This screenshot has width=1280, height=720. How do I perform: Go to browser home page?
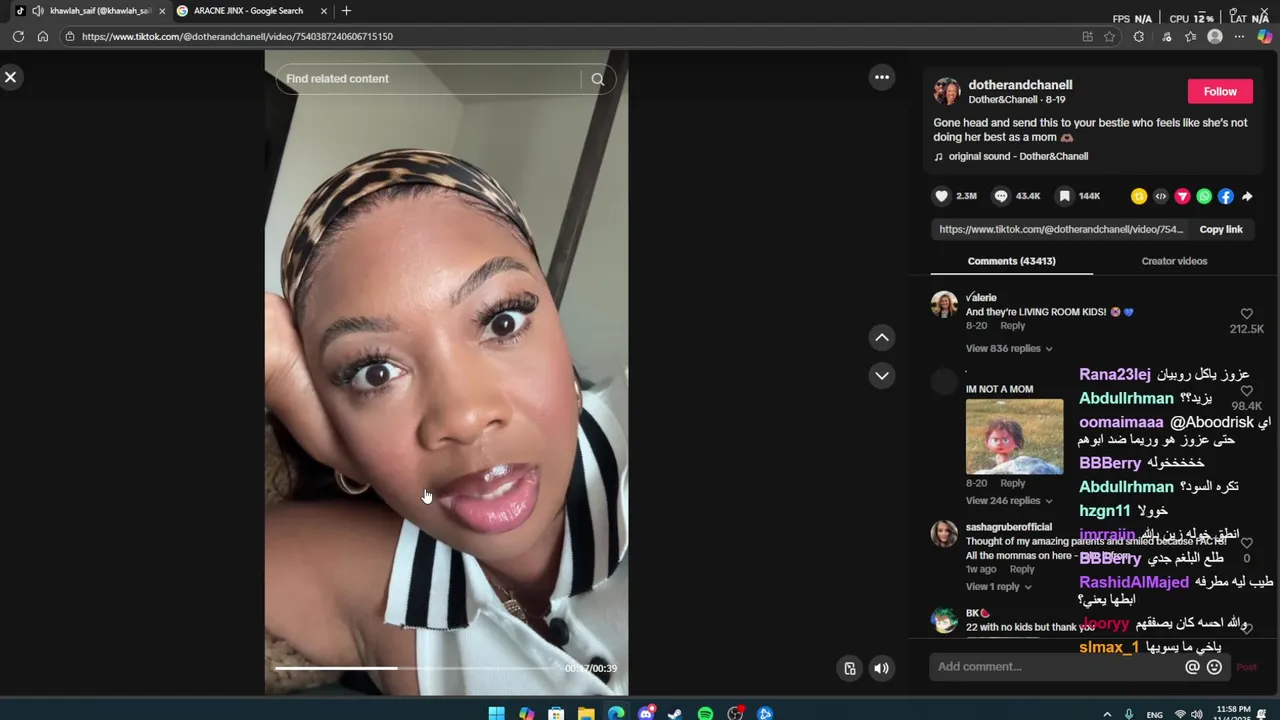(43, 37)
